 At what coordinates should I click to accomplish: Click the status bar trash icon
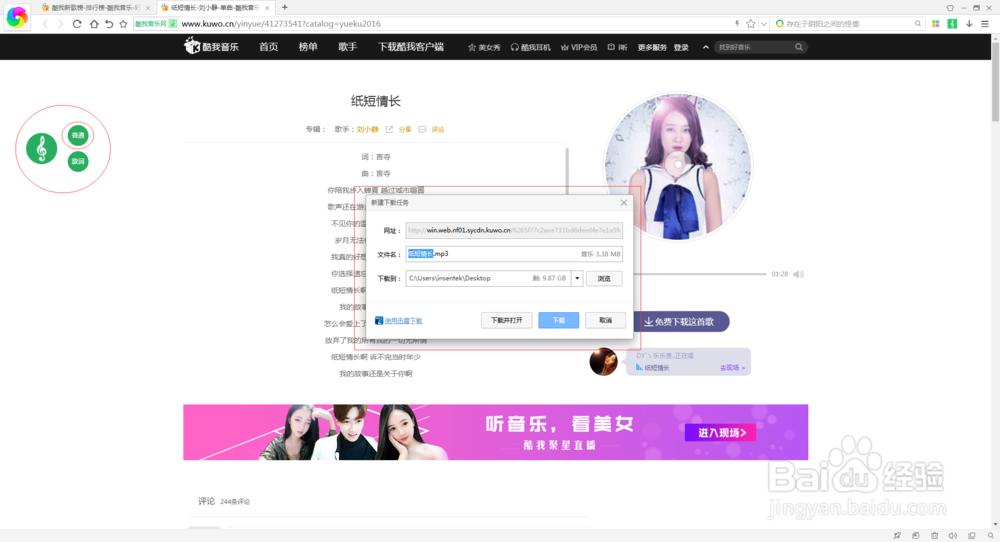(x=934, y=536)
